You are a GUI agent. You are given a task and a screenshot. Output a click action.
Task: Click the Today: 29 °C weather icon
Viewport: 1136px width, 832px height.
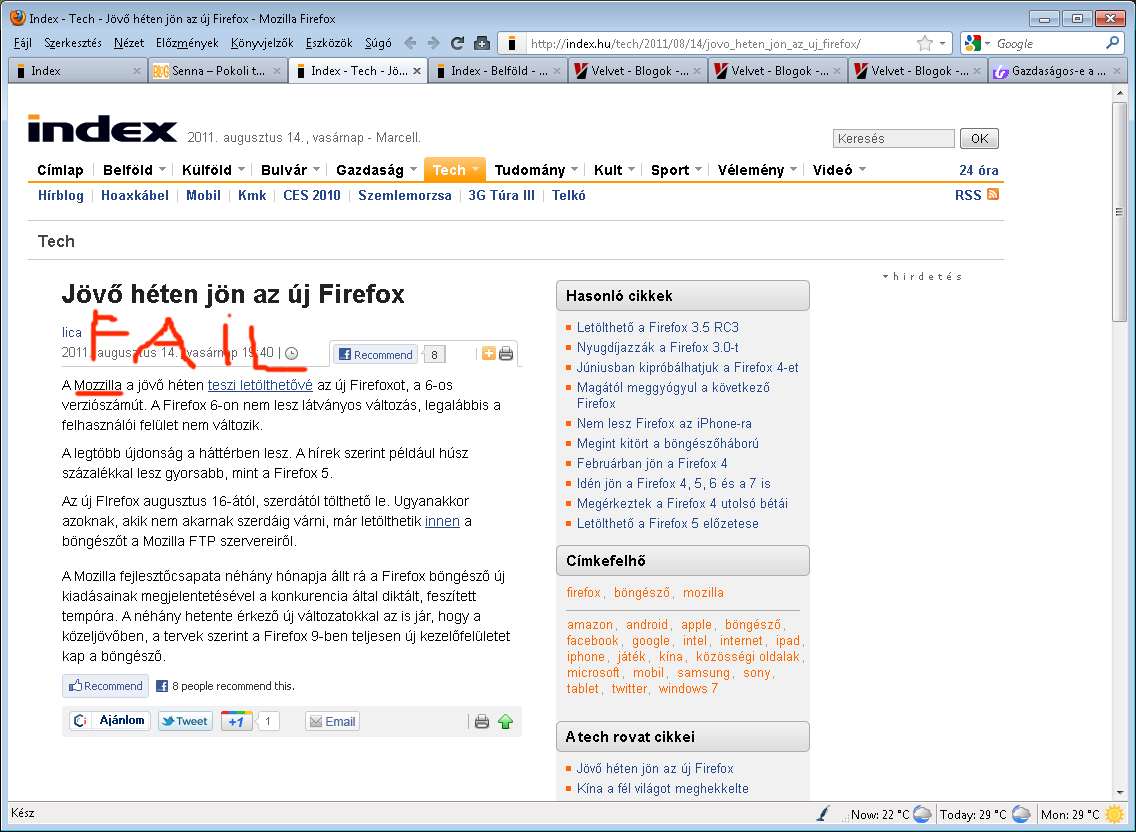point(1021,814)
